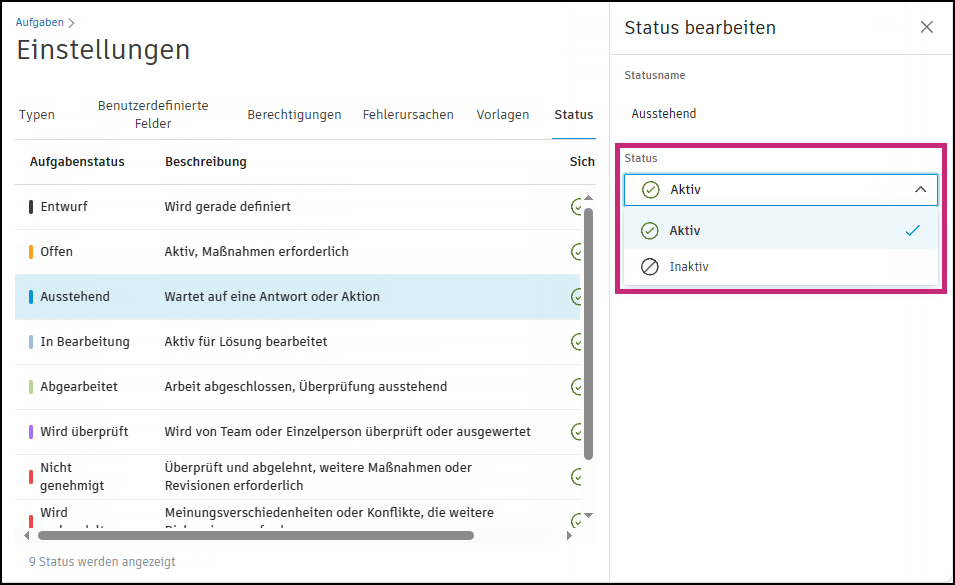The height and width of the screenshot is (585, 955).
Task: Click the check icon in Offen row
Action: [x=577, y=252]
